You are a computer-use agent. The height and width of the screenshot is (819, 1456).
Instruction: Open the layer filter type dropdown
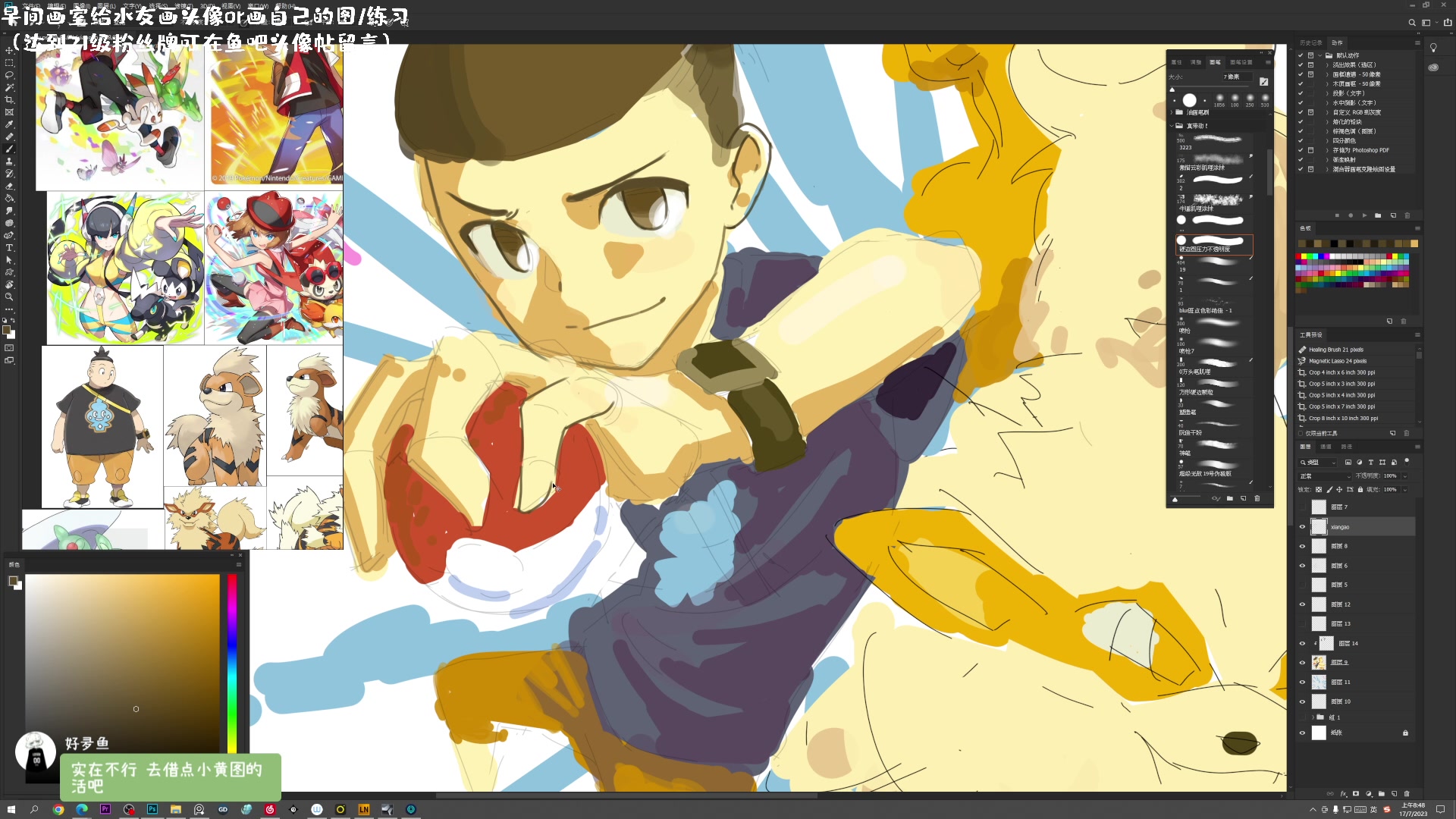pos(1319,463)
